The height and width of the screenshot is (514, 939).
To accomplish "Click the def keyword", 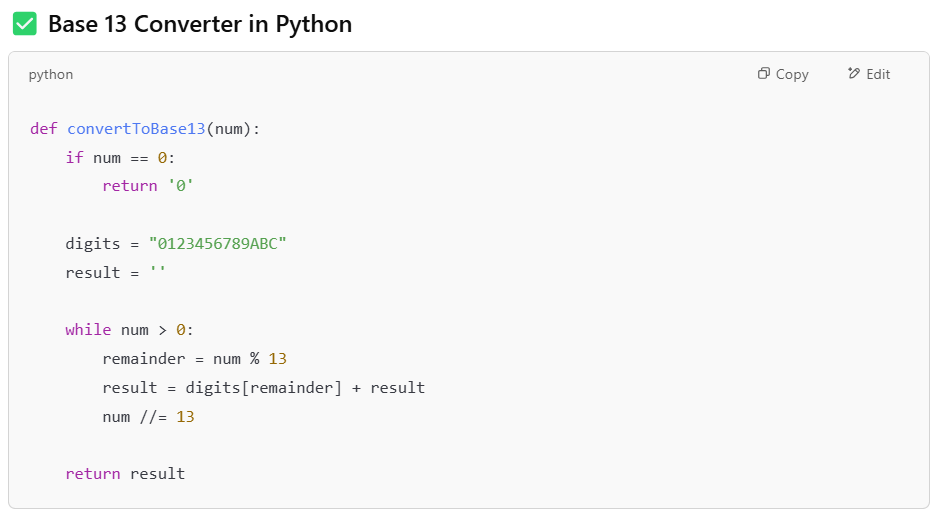I will click(43, 129).
